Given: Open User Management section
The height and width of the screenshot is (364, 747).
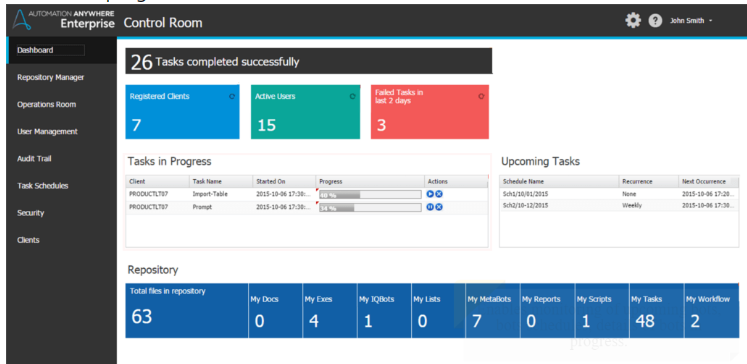Looking at the screenshot, I should 47,131.
